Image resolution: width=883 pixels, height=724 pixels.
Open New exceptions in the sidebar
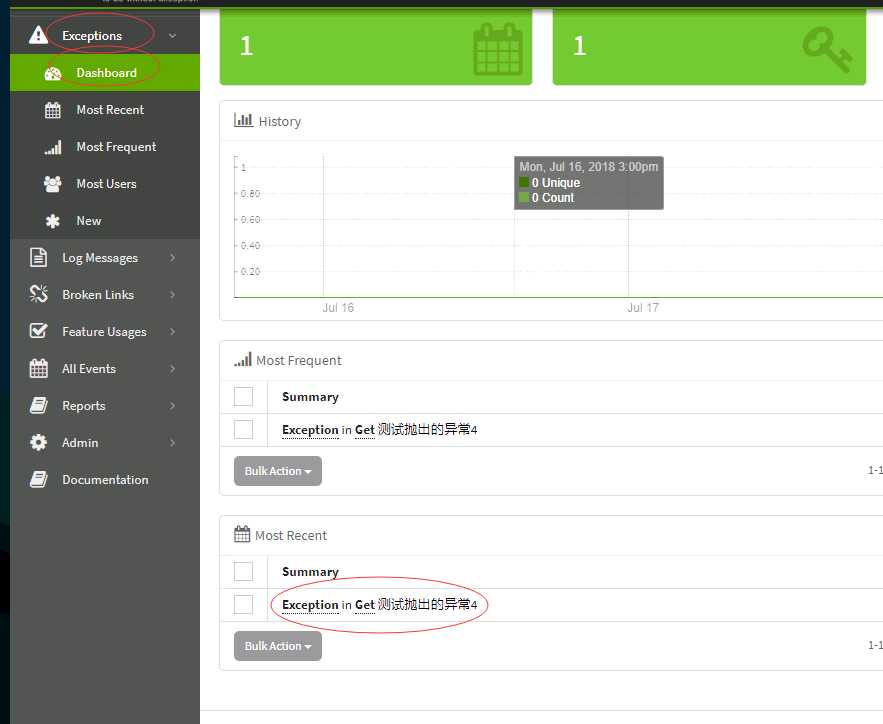(105, 221)
